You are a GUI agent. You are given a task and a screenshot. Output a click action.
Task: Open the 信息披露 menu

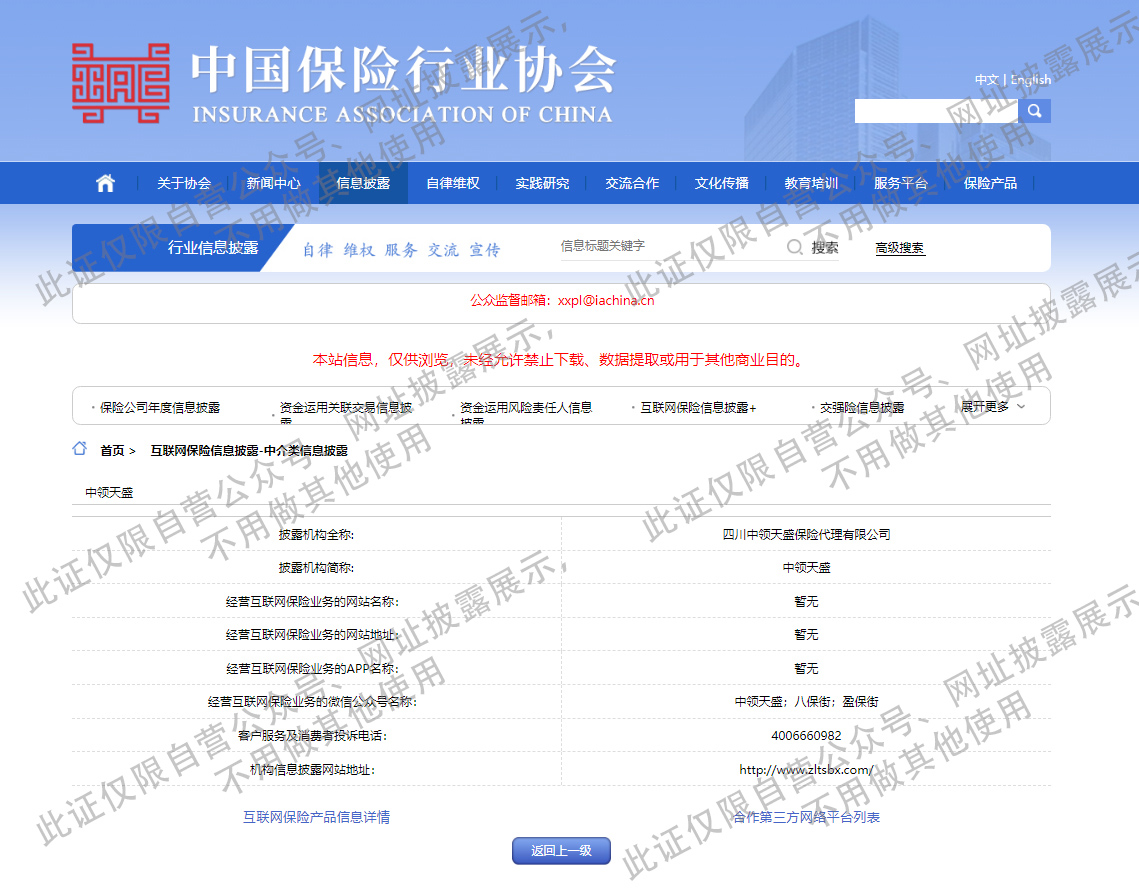363,183
